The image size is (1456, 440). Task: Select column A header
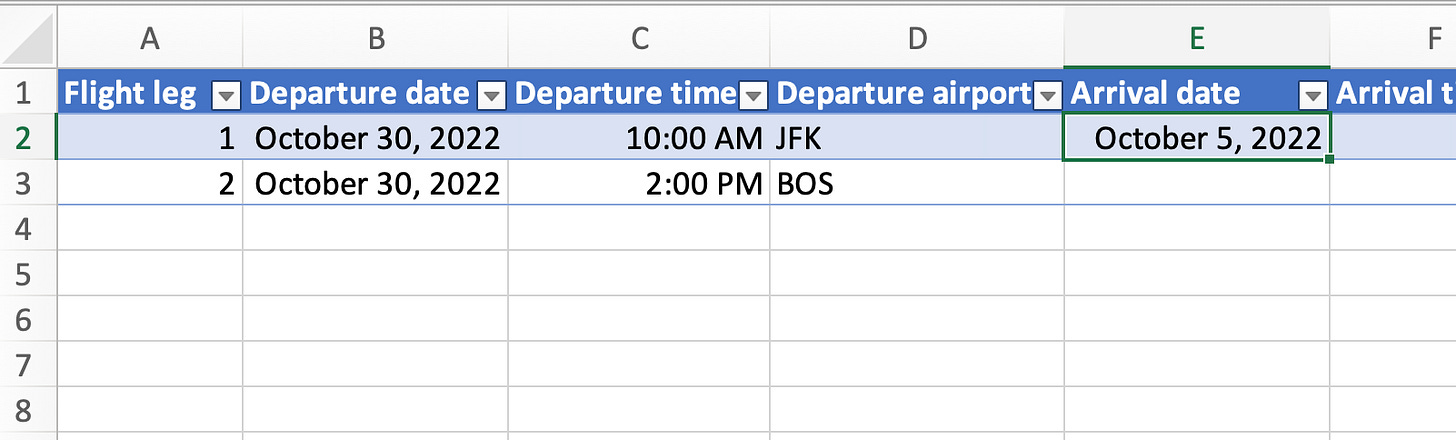coord(150,38)
